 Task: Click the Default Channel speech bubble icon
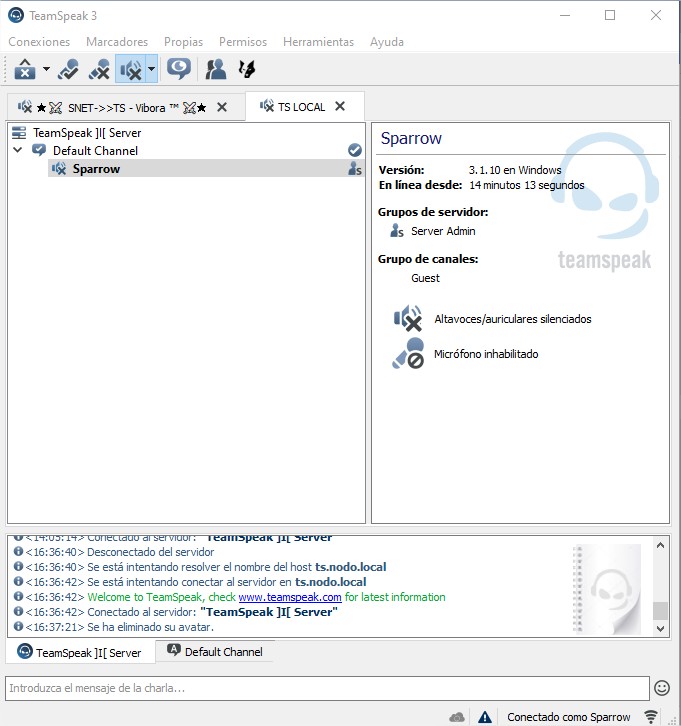(38, 150)
